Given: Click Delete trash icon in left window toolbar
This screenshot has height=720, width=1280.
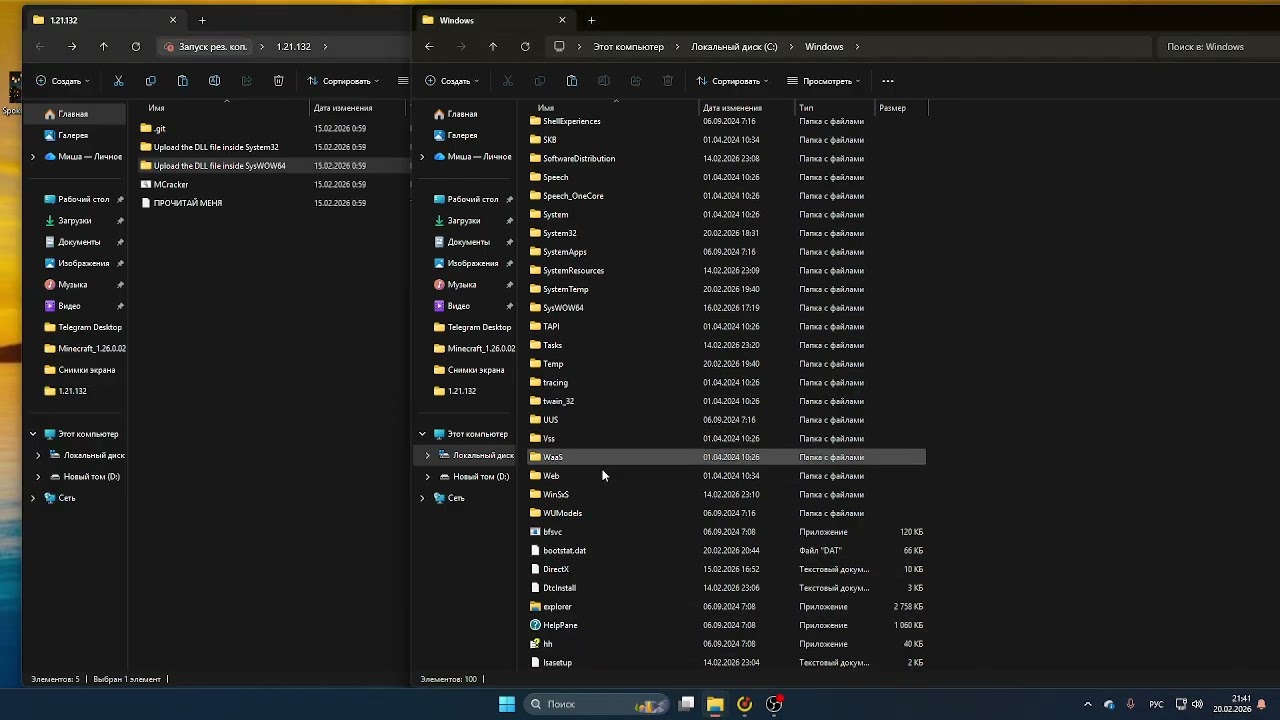Looking at the screenshot, I should [278, 81].
